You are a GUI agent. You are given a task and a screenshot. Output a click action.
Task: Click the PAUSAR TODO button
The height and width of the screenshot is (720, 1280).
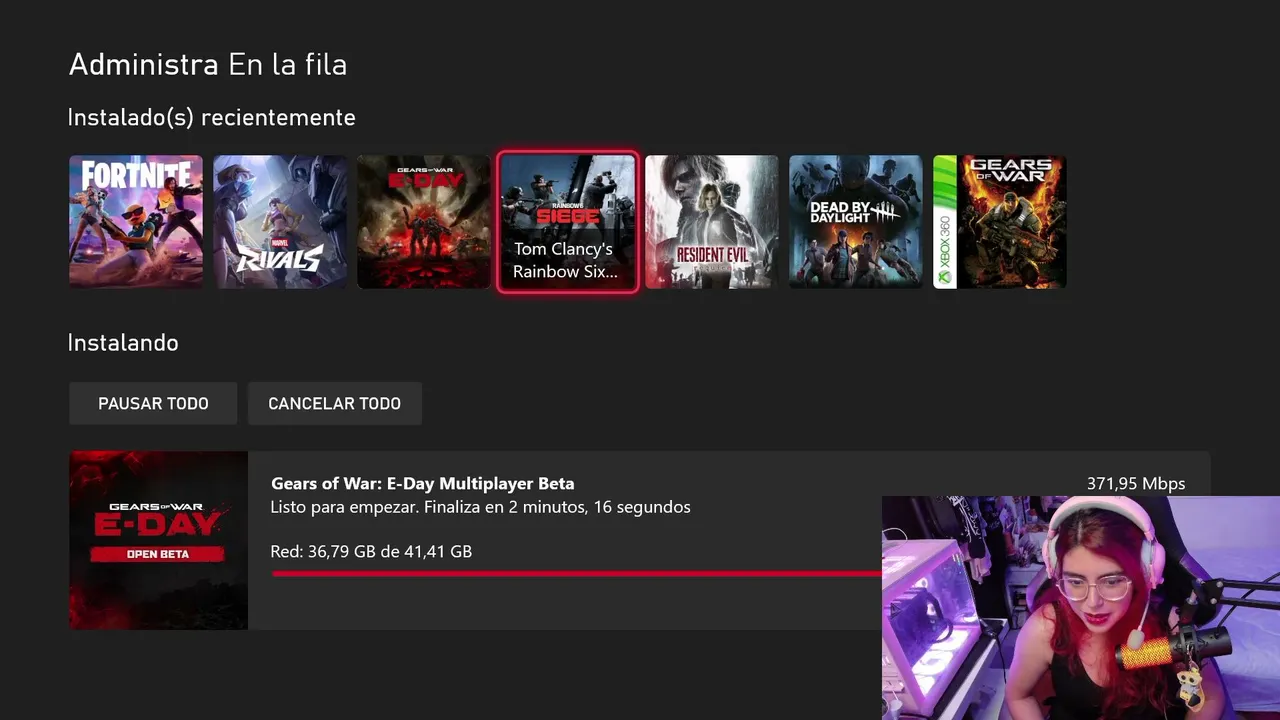tap(153, 403)
